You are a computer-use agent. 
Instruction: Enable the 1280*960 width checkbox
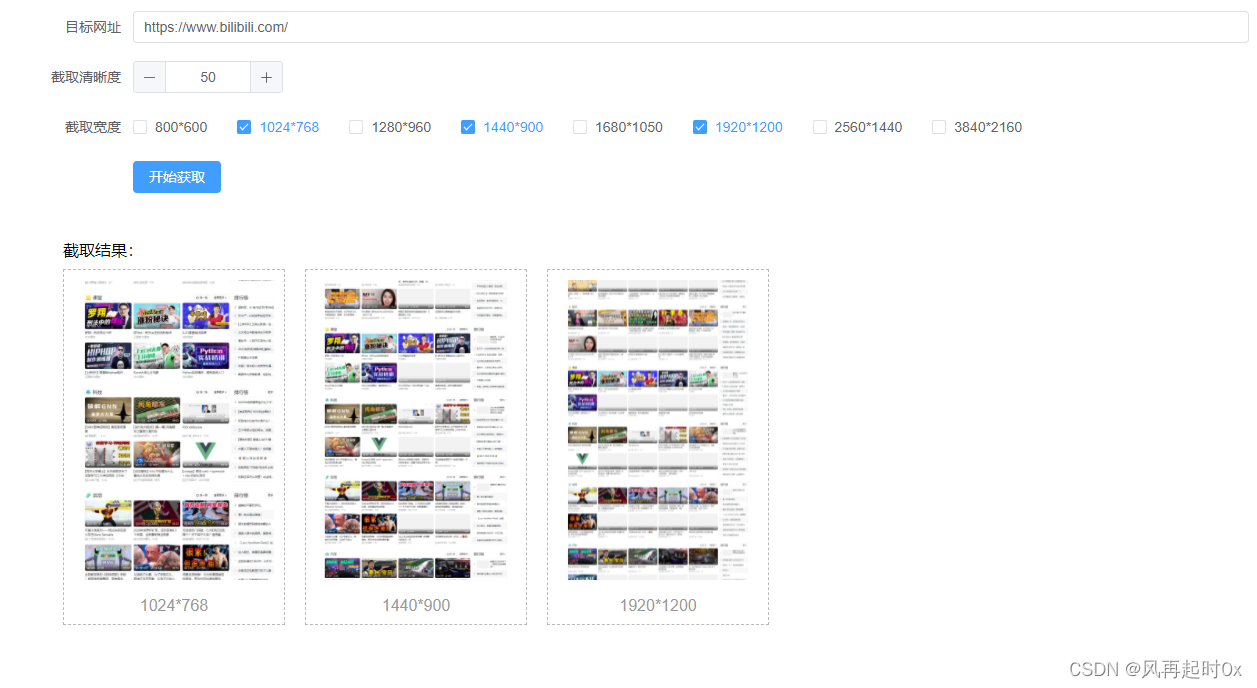pos(356,127)
